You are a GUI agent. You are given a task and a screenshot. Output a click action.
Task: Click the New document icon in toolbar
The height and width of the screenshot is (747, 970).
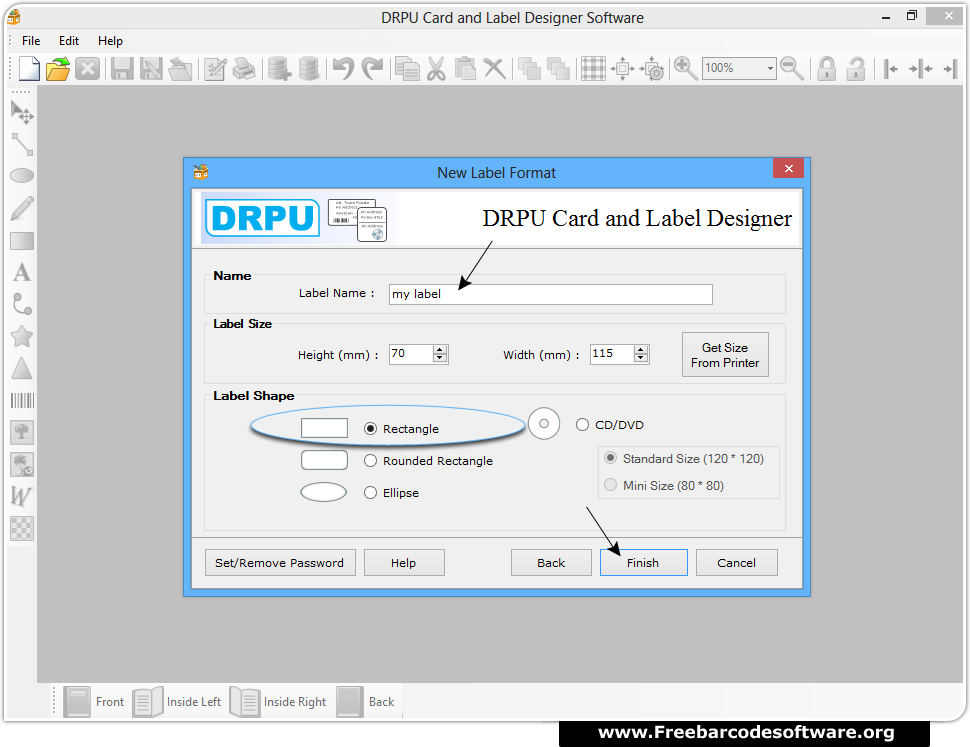(28, 68)
